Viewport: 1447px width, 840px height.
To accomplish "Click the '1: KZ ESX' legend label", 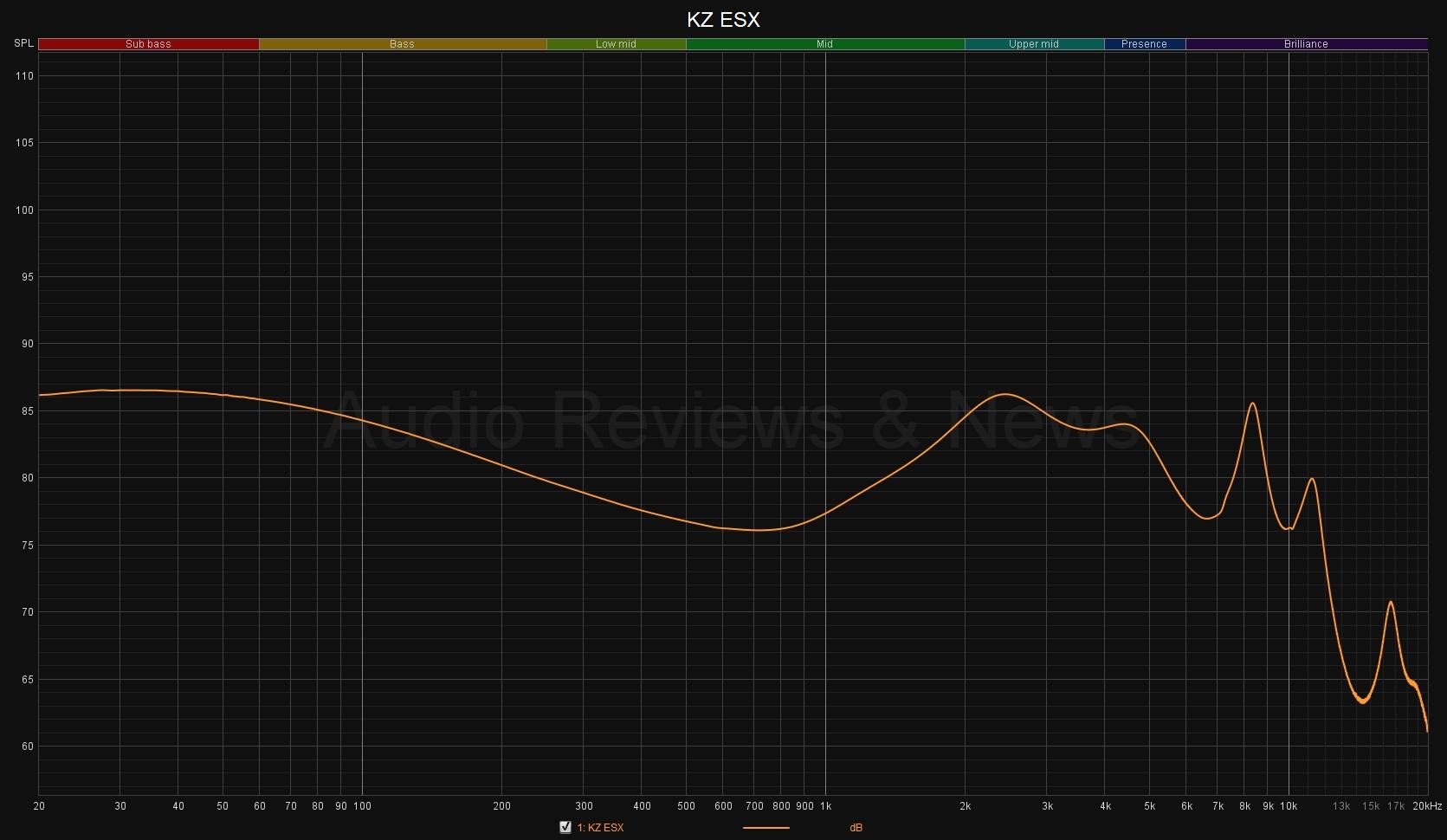I will (600, 828).
